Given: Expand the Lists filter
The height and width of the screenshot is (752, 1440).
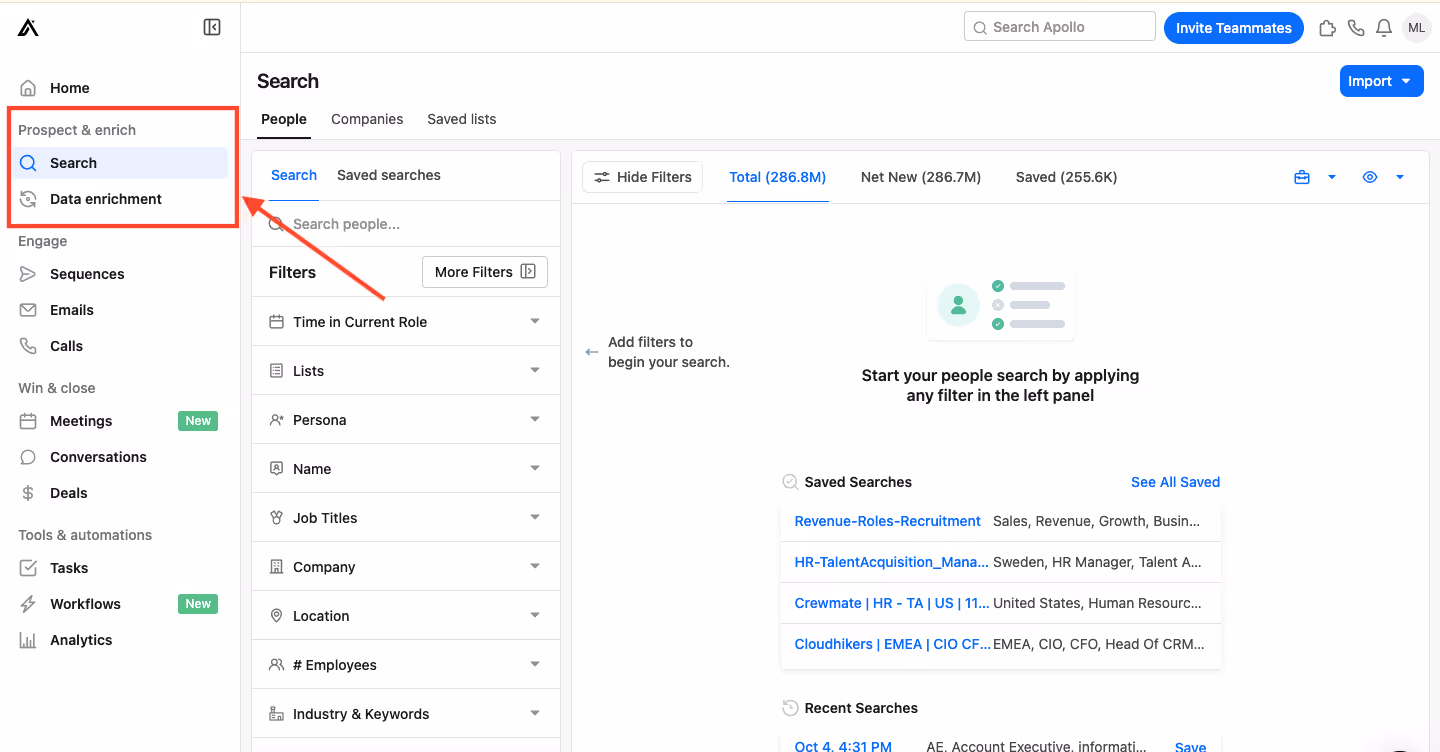Looking at the screenshot, I should point(406,371).
